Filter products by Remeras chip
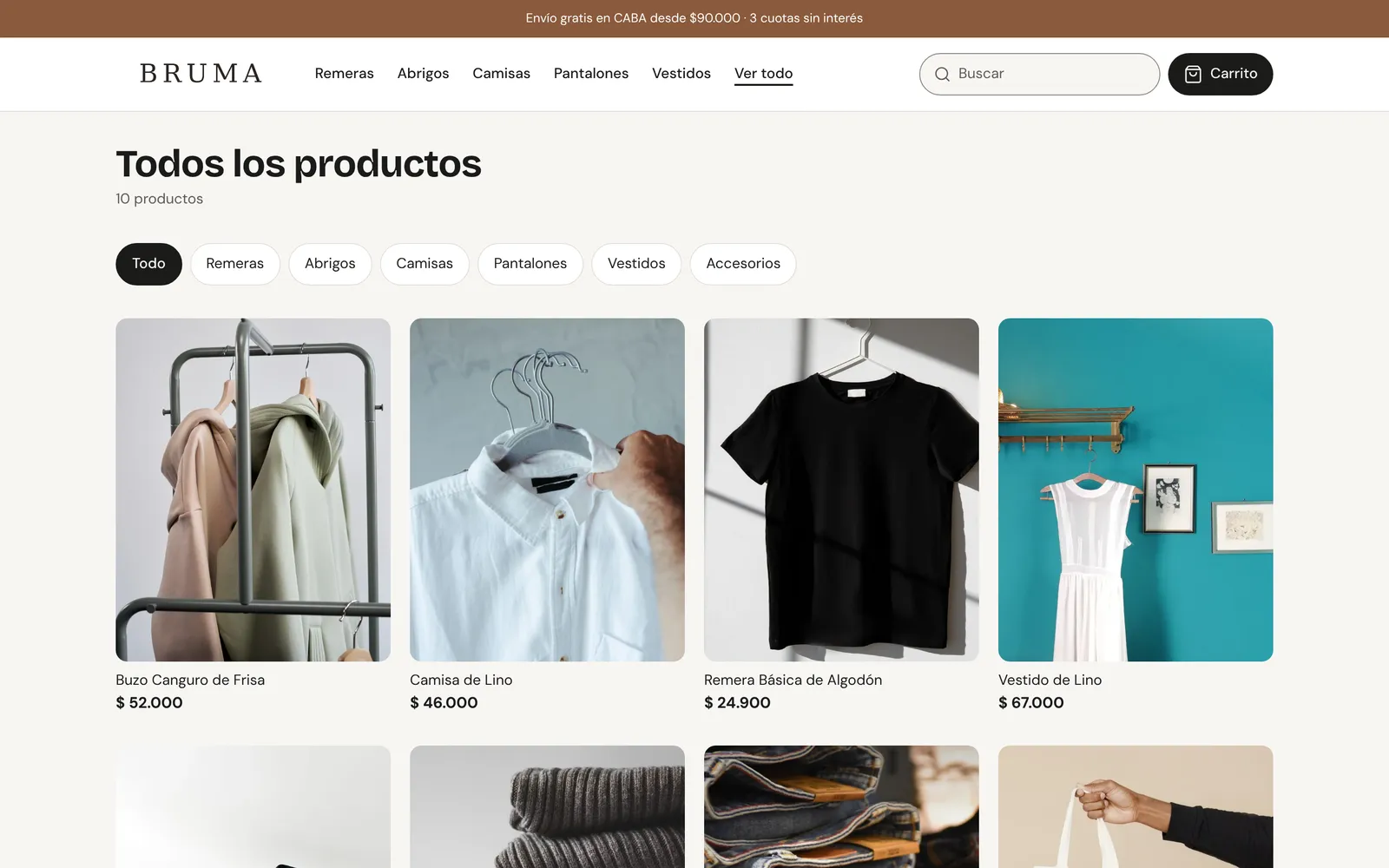This screenshot has height=868, width=1389. (x=235, y=264)
